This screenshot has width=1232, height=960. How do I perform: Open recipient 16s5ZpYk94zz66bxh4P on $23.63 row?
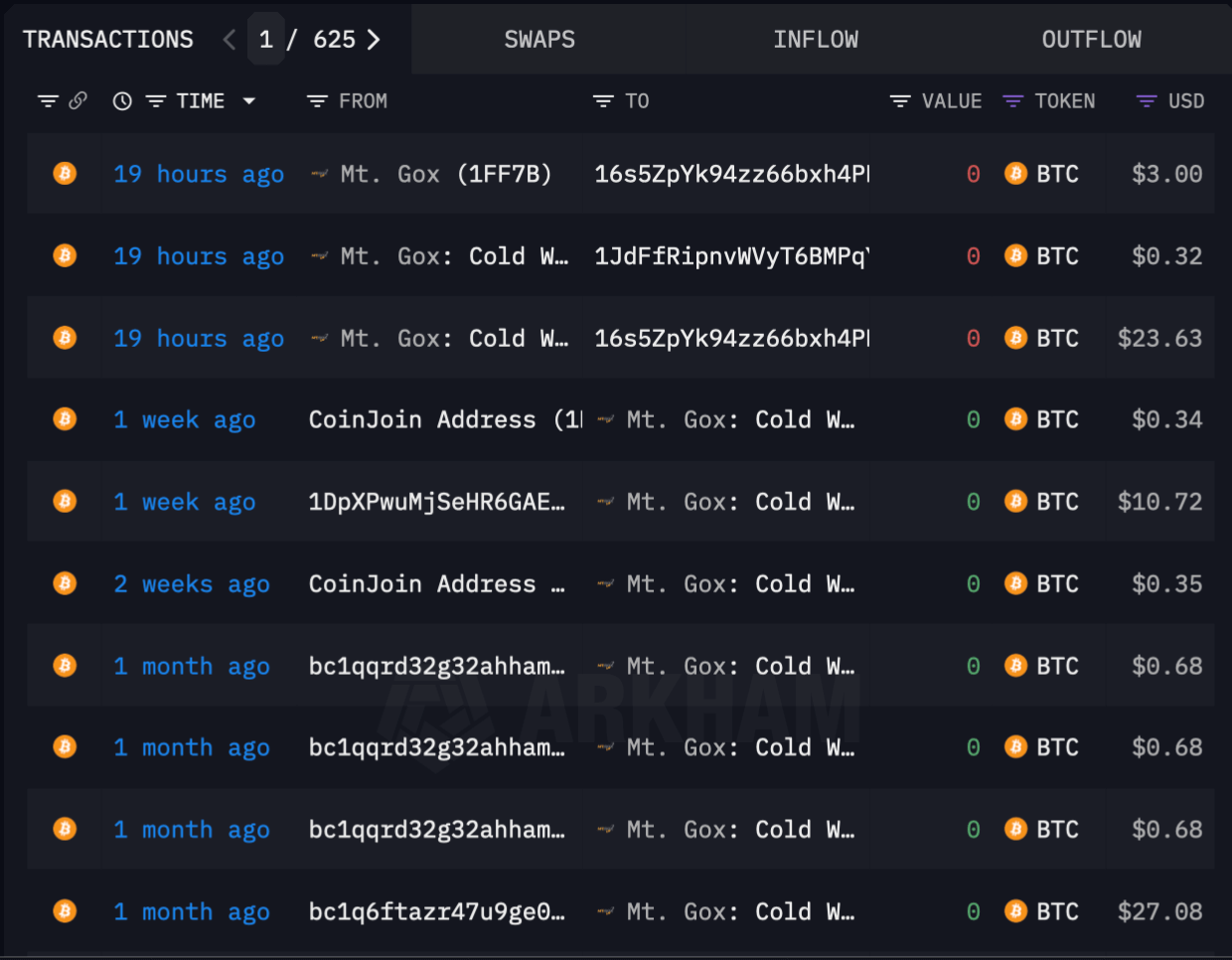731,339
